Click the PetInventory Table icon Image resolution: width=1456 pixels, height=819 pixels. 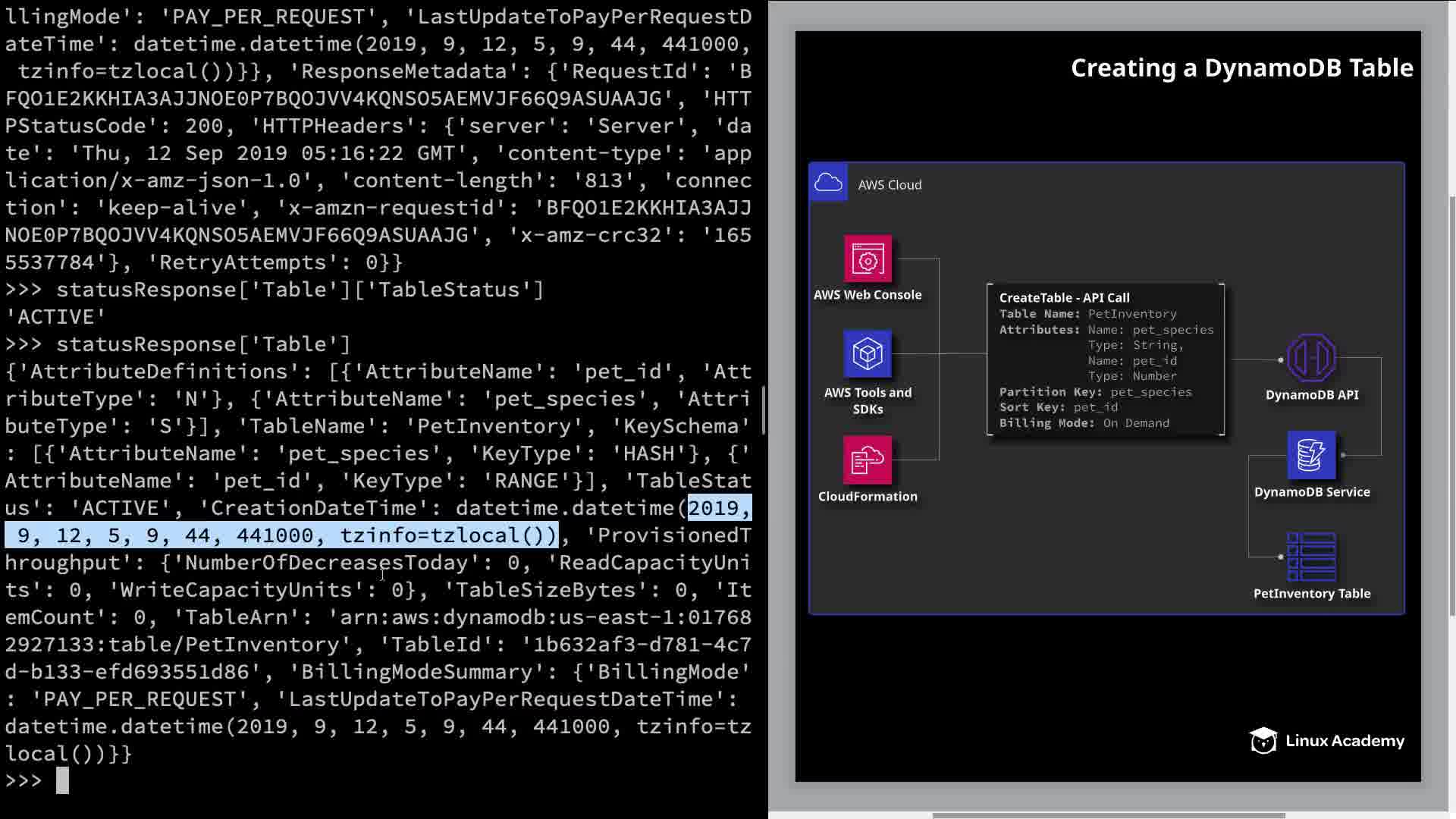(1311, 557)
